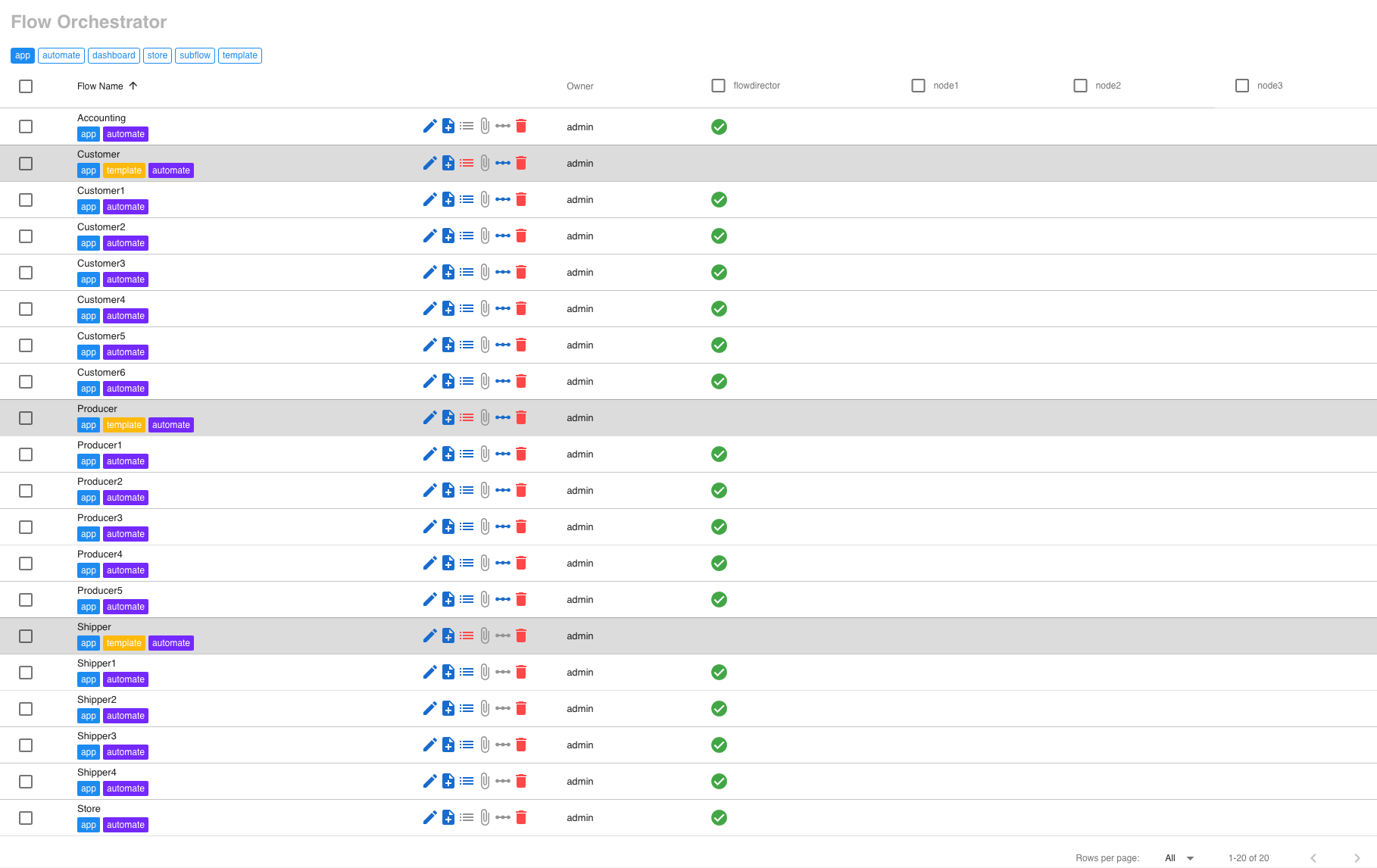Open the red list icon on Customer row
The height and width of the screenshot is (868, 1377).
coord(467,163)
